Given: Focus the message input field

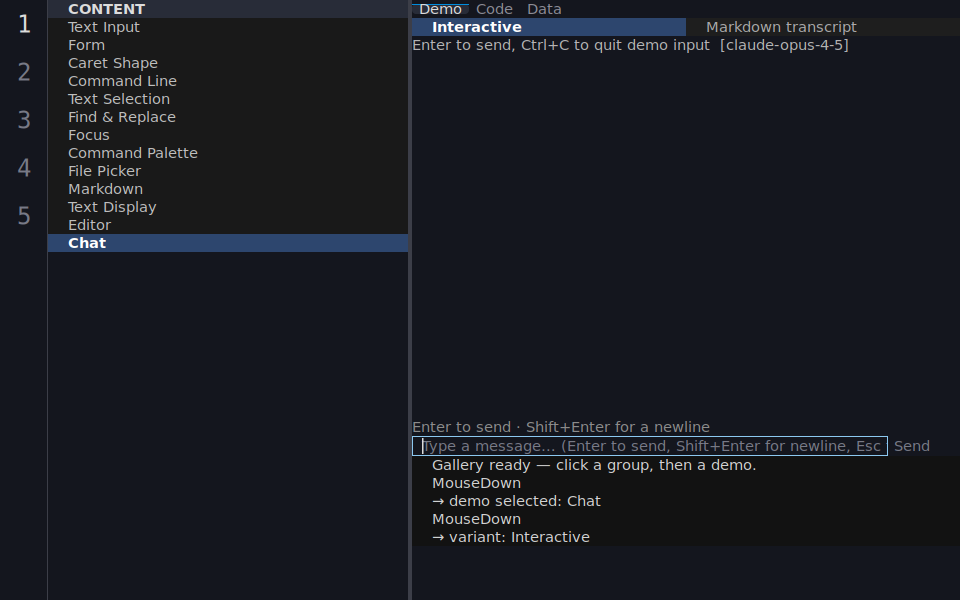Looking at the screenshot, I should 650,446.
